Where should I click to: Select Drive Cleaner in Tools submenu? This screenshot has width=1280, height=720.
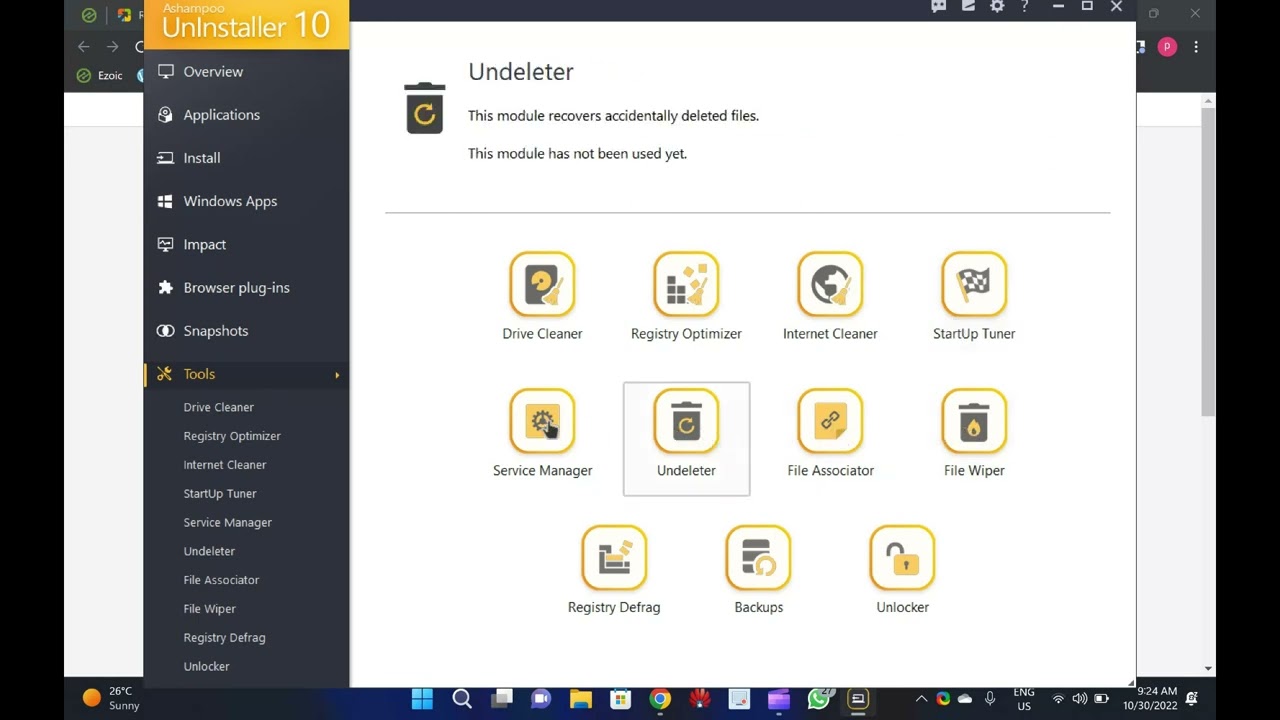[219, 407]
